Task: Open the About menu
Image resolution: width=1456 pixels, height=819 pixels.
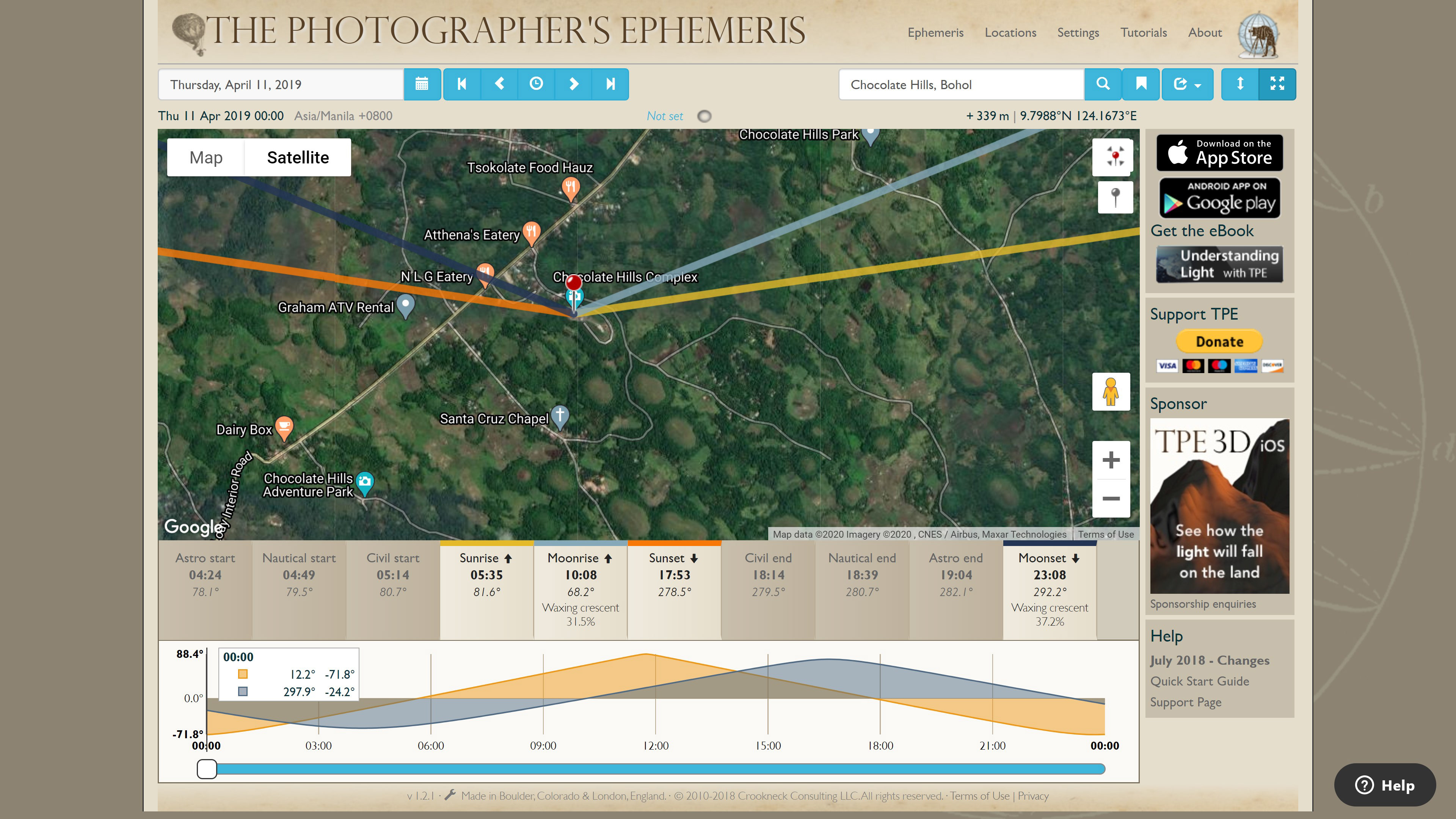Action: click(x=1205, y=33)
